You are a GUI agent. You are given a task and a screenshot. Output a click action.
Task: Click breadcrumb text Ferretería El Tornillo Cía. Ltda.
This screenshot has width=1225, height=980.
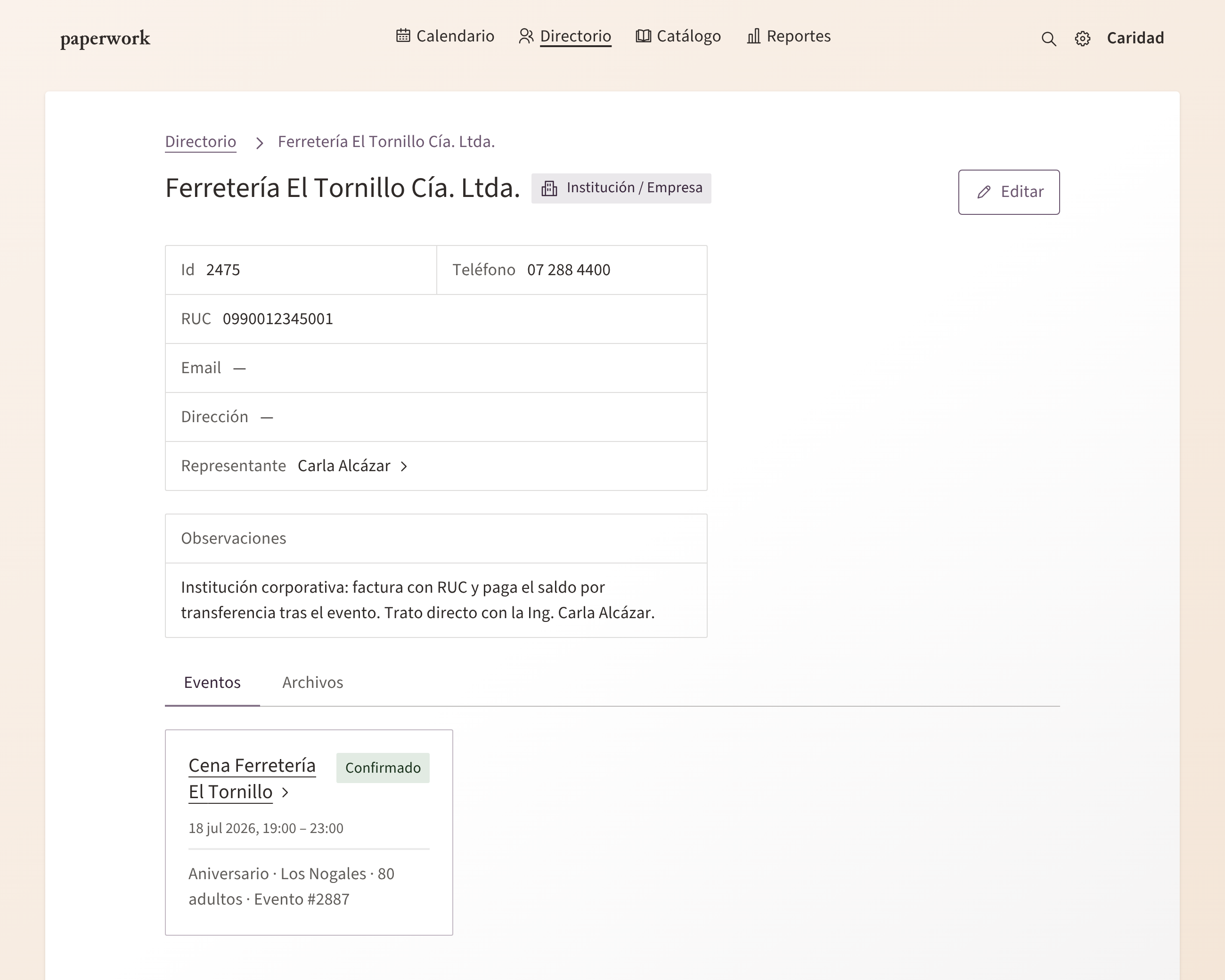click(x=386, y=141)
